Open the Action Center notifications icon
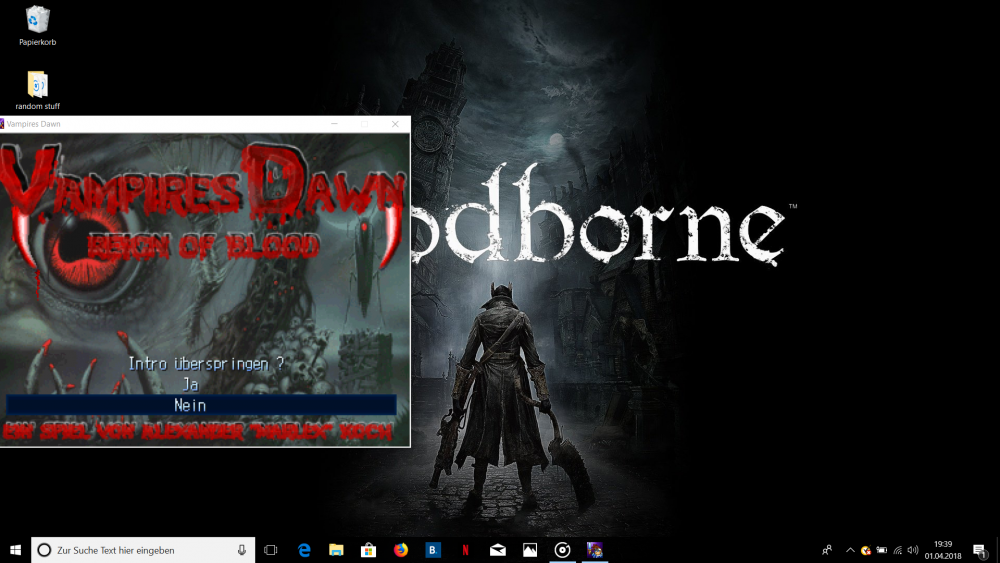The width and height of the screenshot is (1000, 563). coord(979,550)
